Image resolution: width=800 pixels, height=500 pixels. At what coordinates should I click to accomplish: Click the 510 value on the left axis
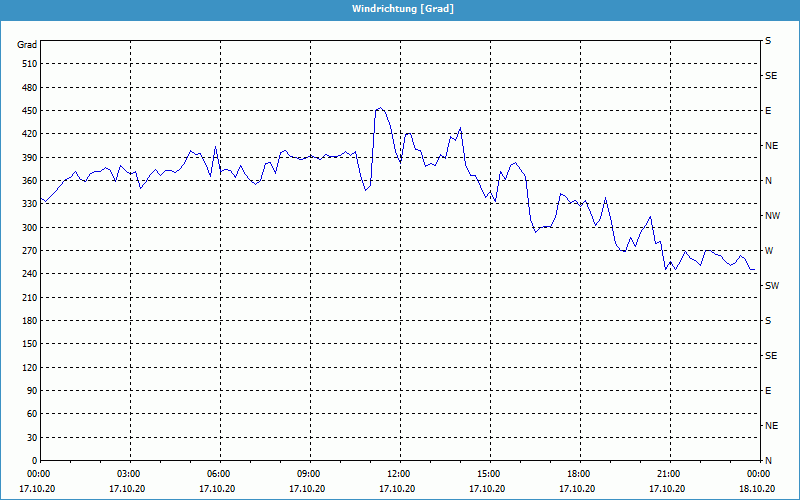28,64
